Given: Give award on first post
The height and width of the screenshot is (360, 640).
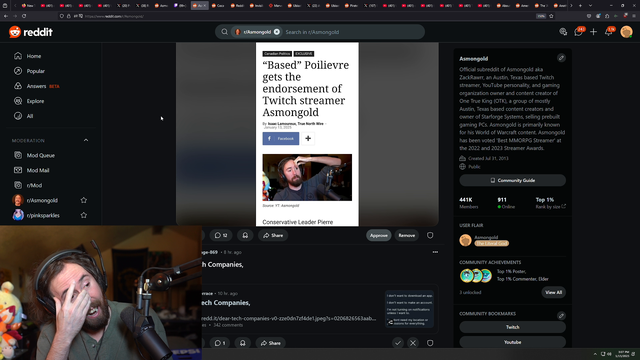Looking at the screenshot, I should [x=245, y=235].
